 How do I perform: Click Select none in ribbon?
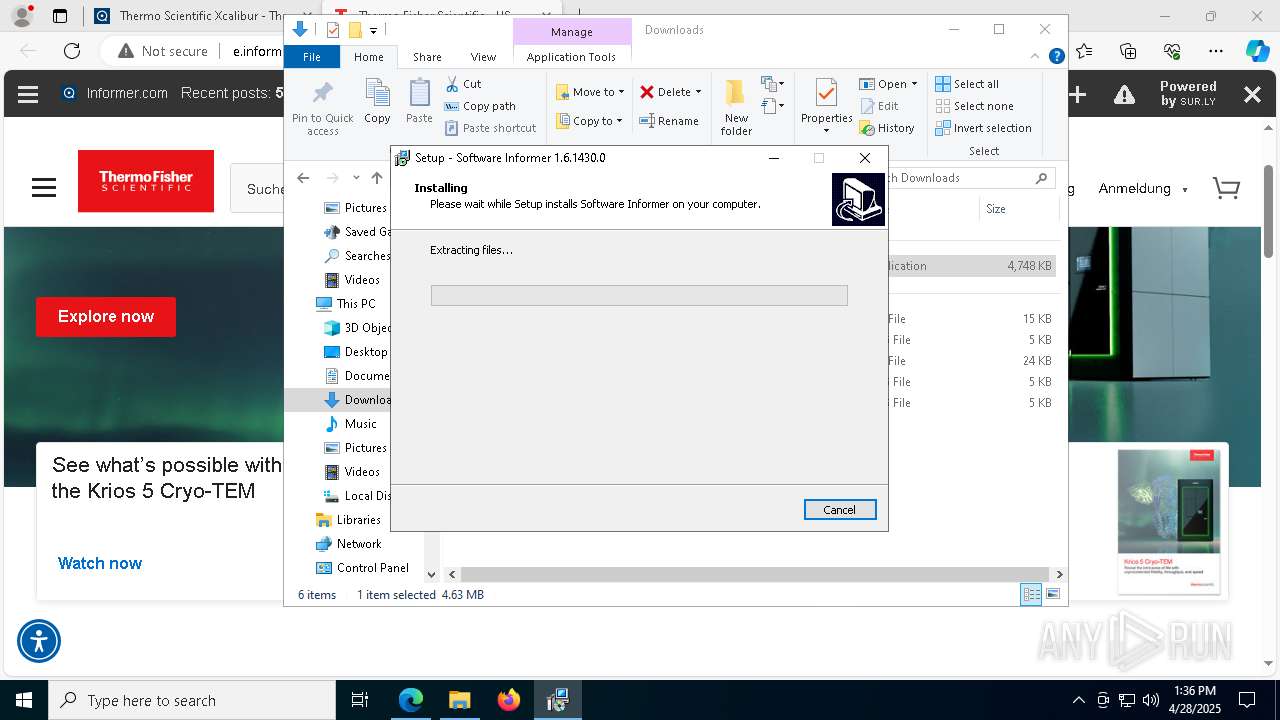pyautogui.click(x=974, y=106)
